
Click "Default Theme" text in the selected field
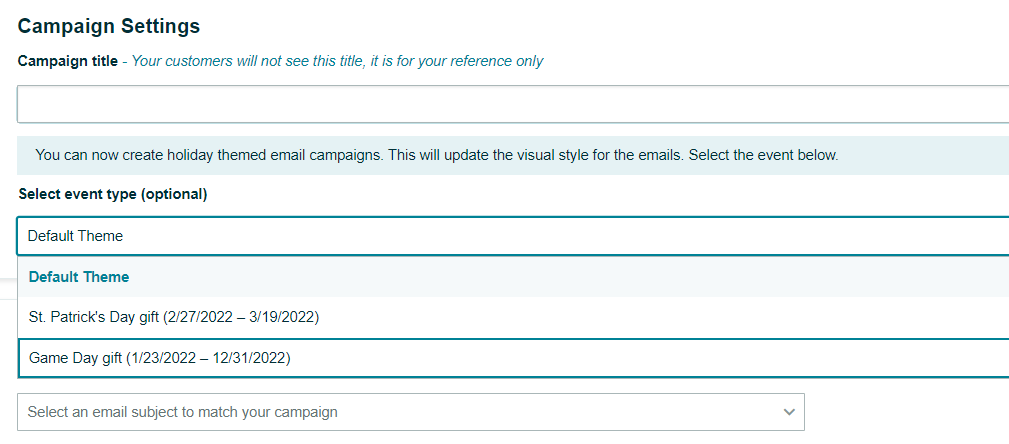click(x=75, y=236)
